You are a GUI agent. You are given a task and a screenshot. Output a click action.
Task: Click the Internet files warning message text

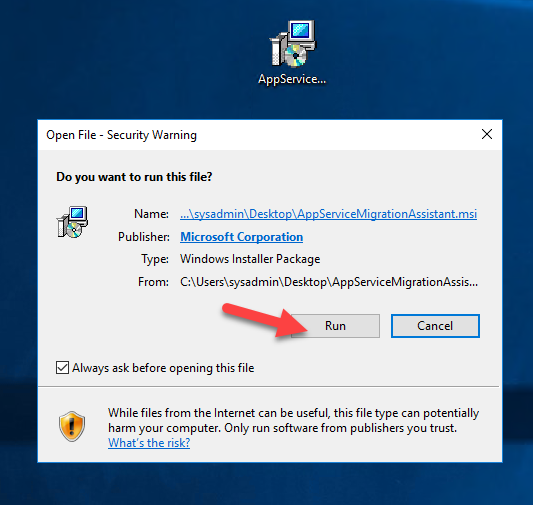[293, 420]
